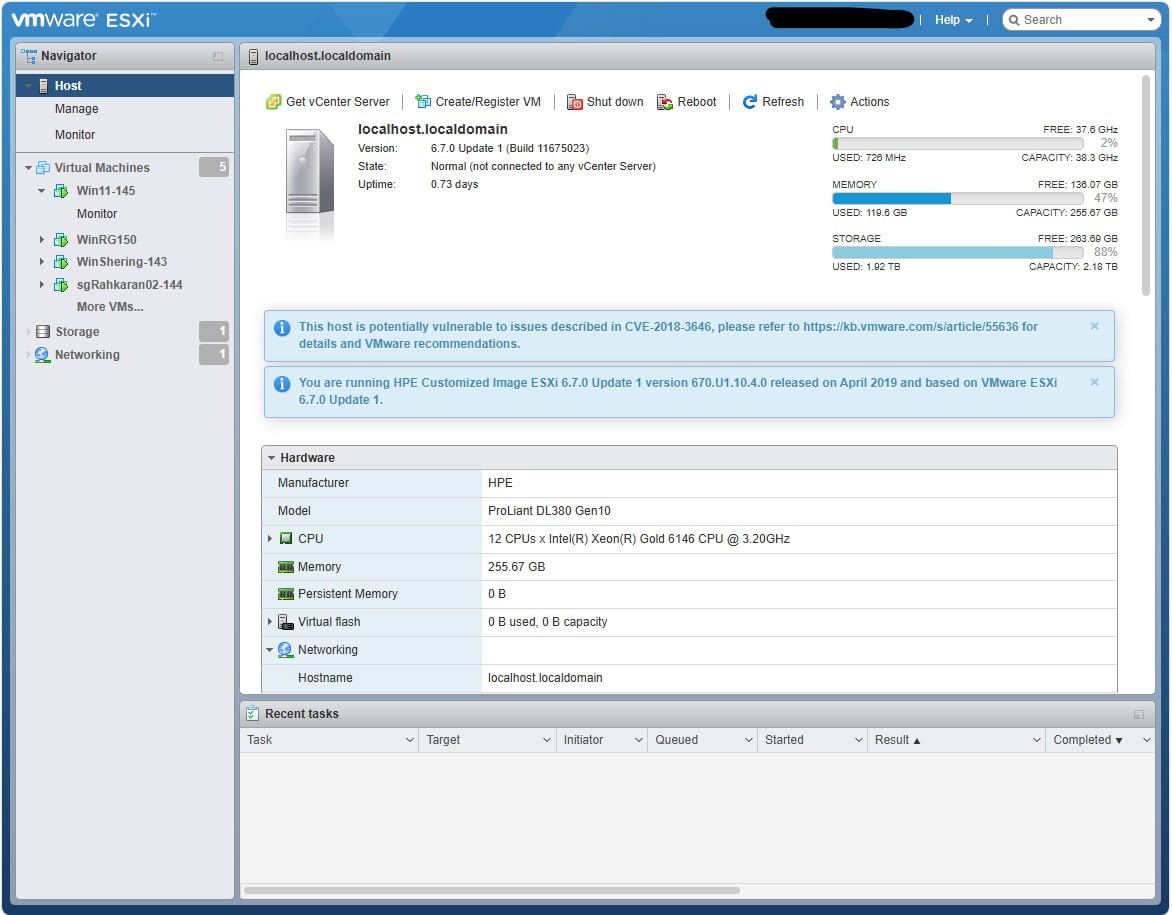Collapse the Virtual Machines tree
This screenshot has height=915, width=1172.
[28, 167]
